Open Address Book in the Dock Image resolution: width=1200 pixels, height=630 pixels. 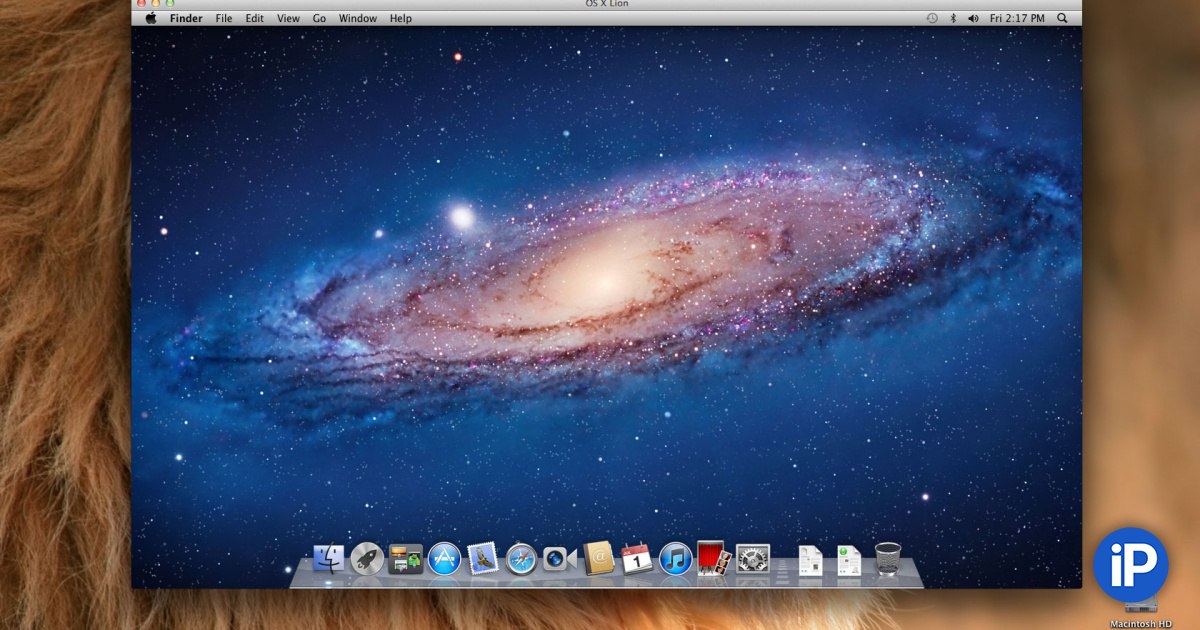598,558
